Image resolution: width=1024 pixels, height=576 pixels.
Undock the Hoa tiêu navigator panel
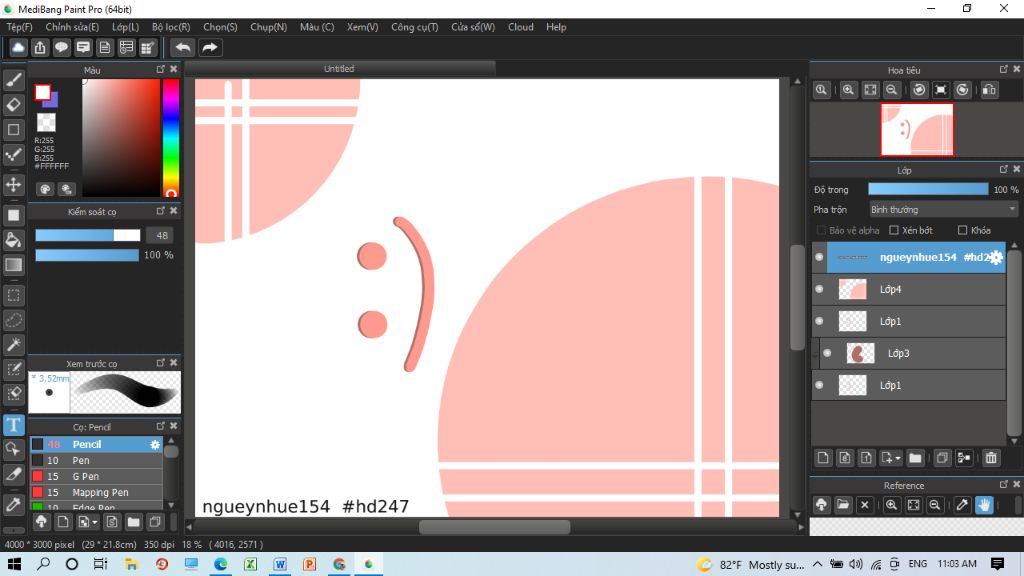(x=1004, y=69)
